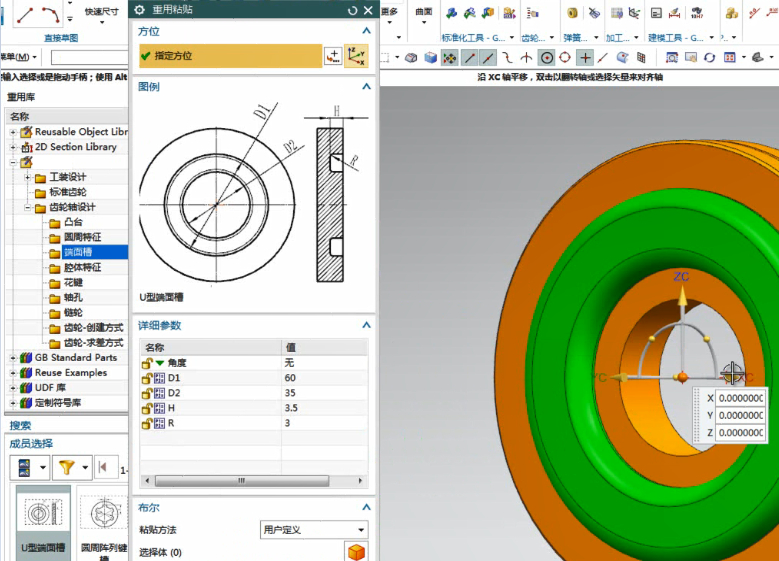Reset the 重用粘贴 dialog

[352, 10]
